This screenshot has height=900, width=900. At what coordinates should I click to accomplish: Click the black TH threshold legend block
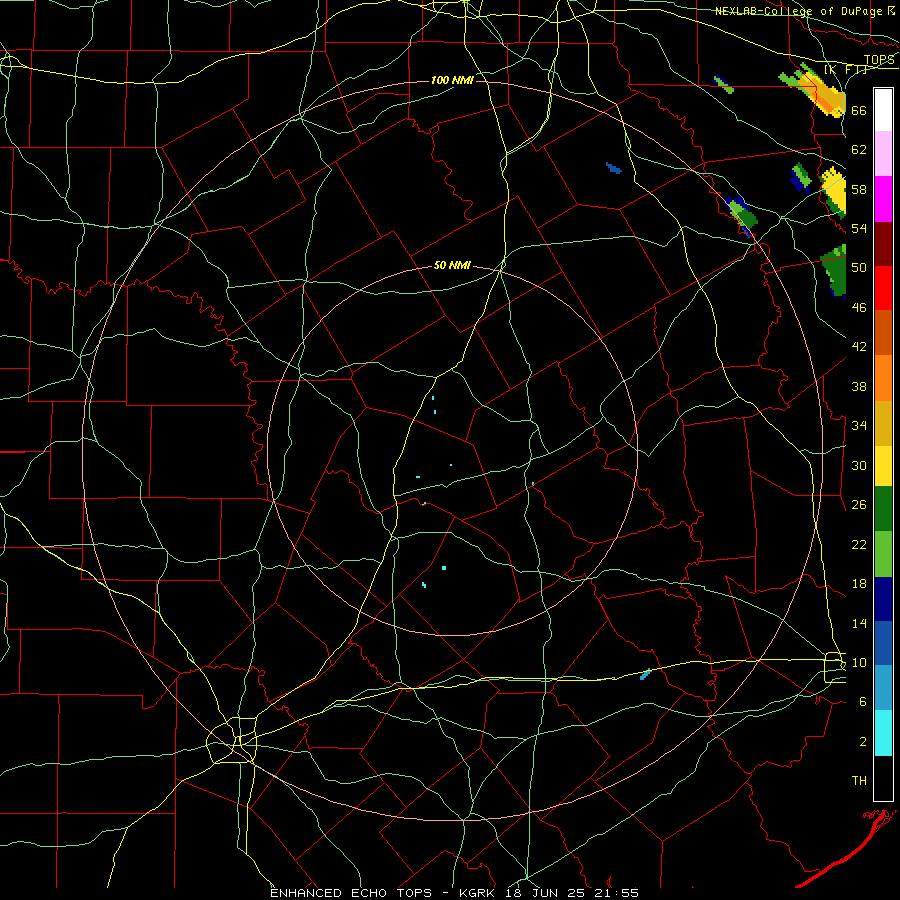click(x=883, y=778)
